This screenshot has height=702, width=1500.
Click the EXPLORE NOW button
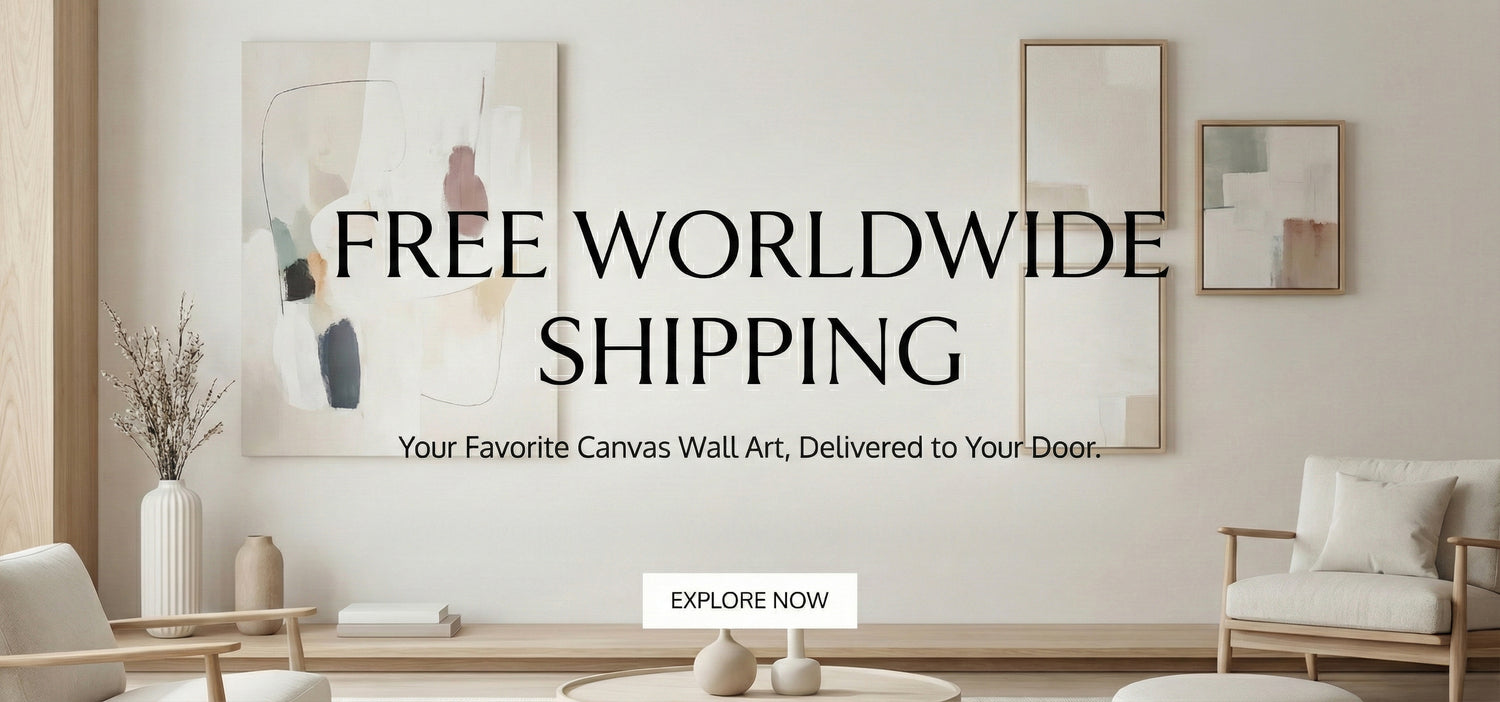pyautogui.click(x=749, y=600)
